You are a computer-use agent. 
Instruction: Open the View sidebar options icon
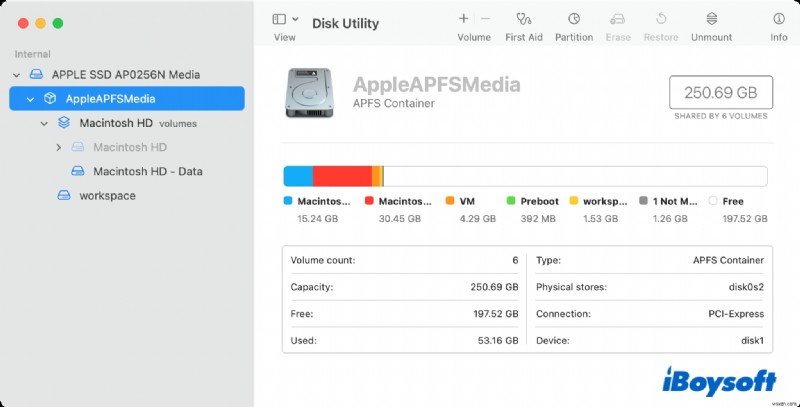[279, 19]
